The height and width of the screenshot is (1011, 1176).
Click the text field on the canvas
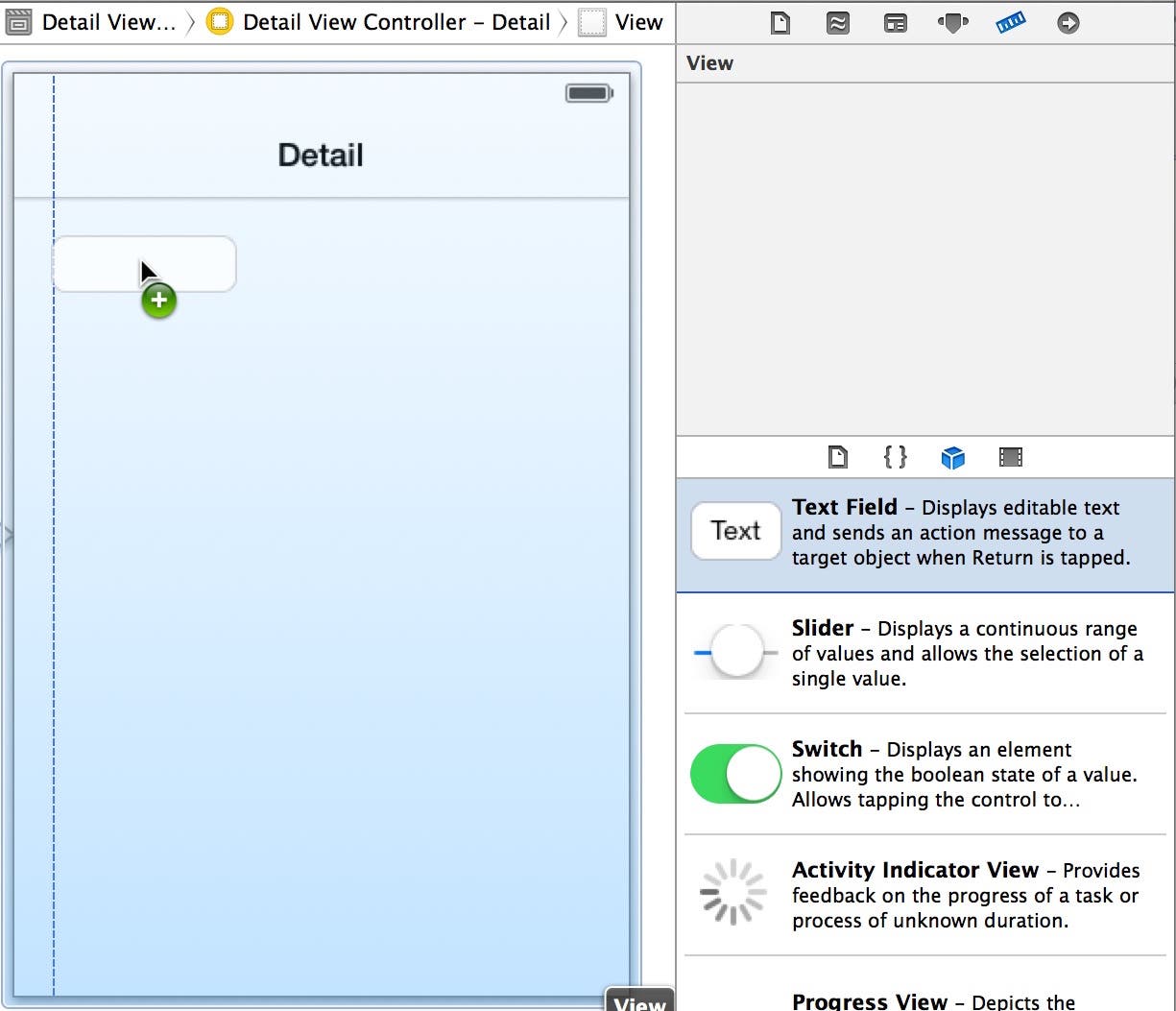pyautogui.click(x=144, y=264)
